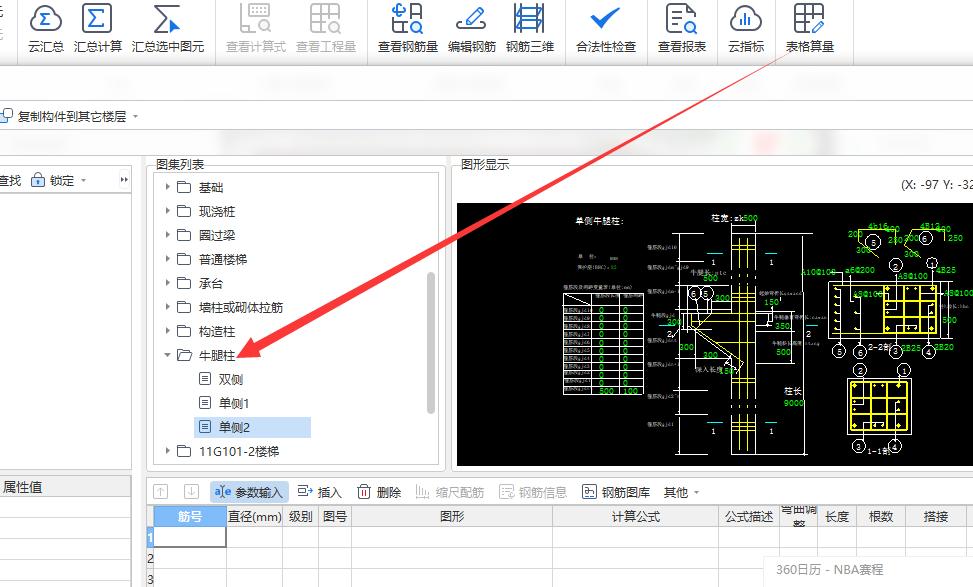
Task: Select the 编辑钢筋 tool
Action: [472, 28]
